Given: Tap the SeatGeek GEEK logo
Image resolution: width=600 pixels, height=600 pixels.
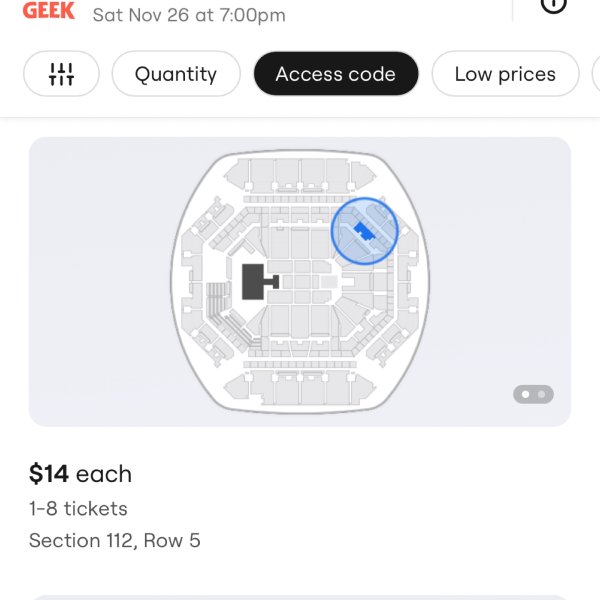Looking at the screenshot, I should pos(49,10).
